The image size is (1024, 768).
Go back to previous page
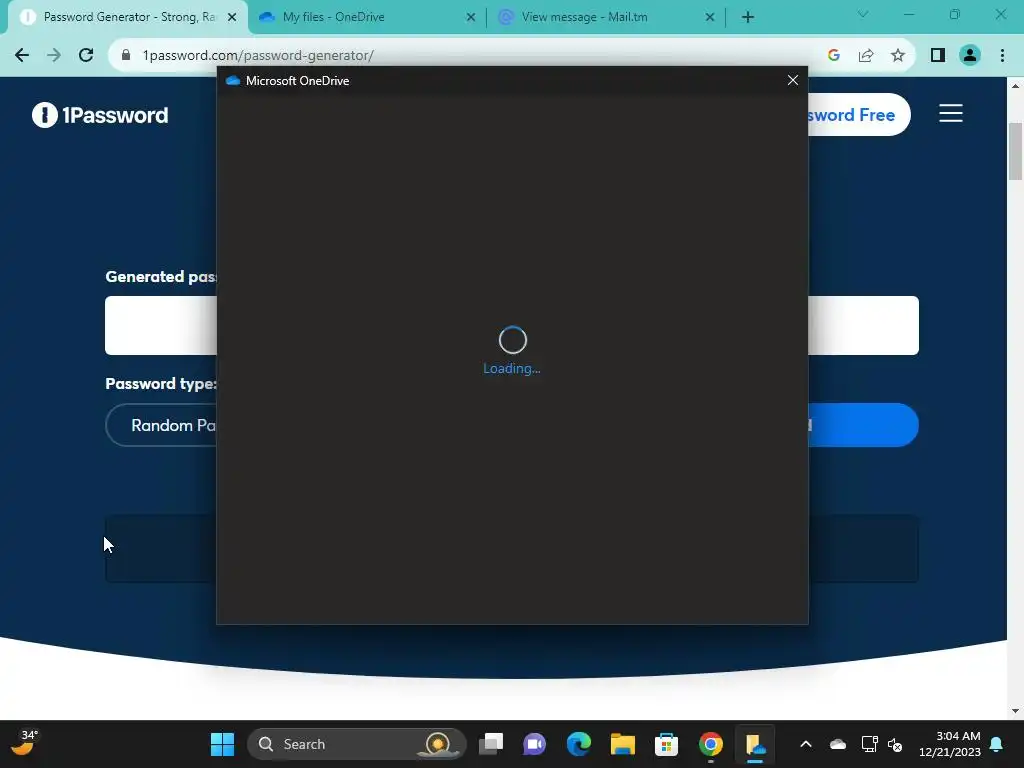tap(22, 56)
